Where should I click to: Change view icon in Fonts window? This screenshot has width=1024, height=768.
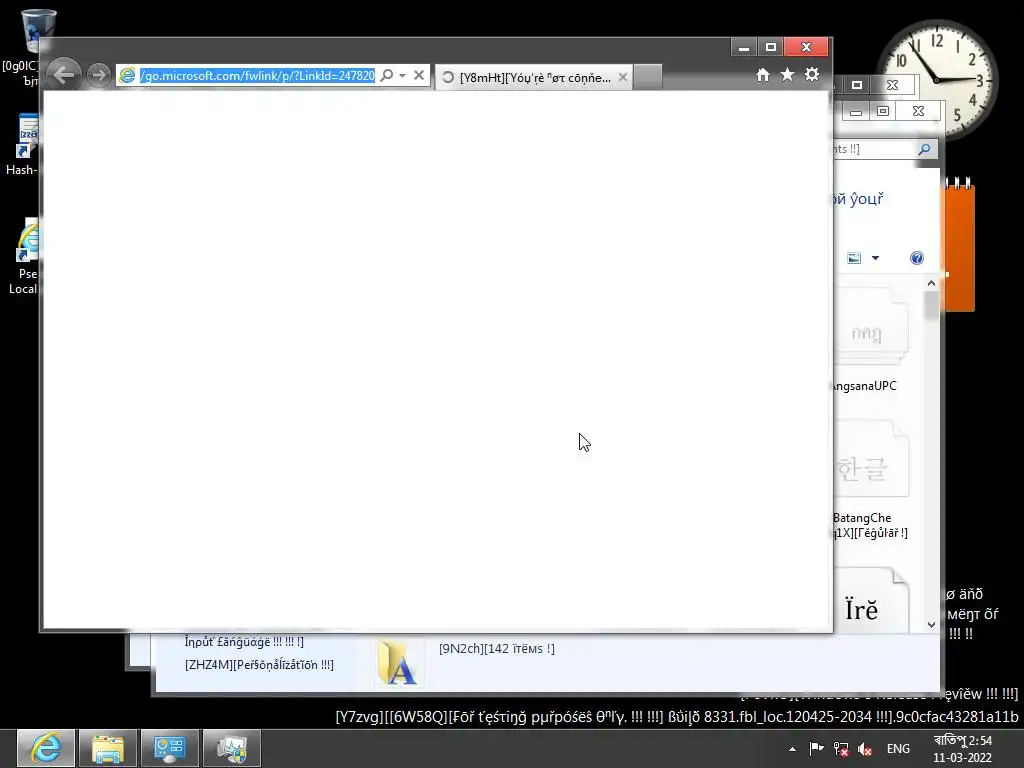pyautogui.click(x=854, y=258)
